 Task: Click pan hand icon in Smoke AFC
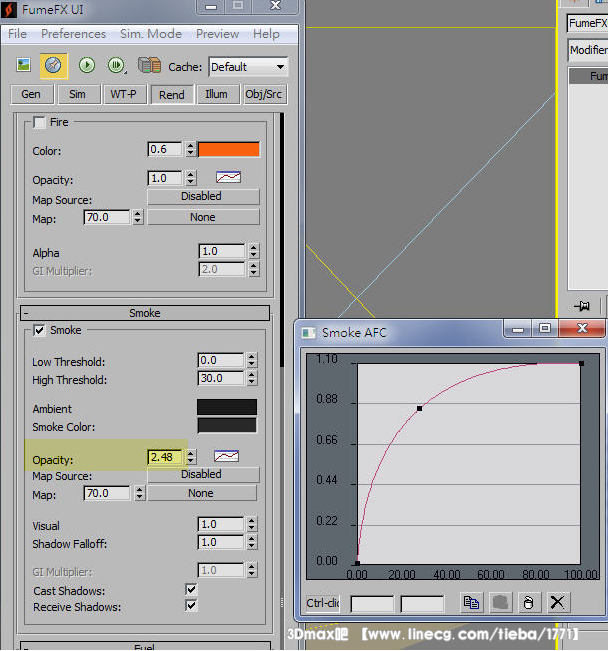(x=529, y=602)
